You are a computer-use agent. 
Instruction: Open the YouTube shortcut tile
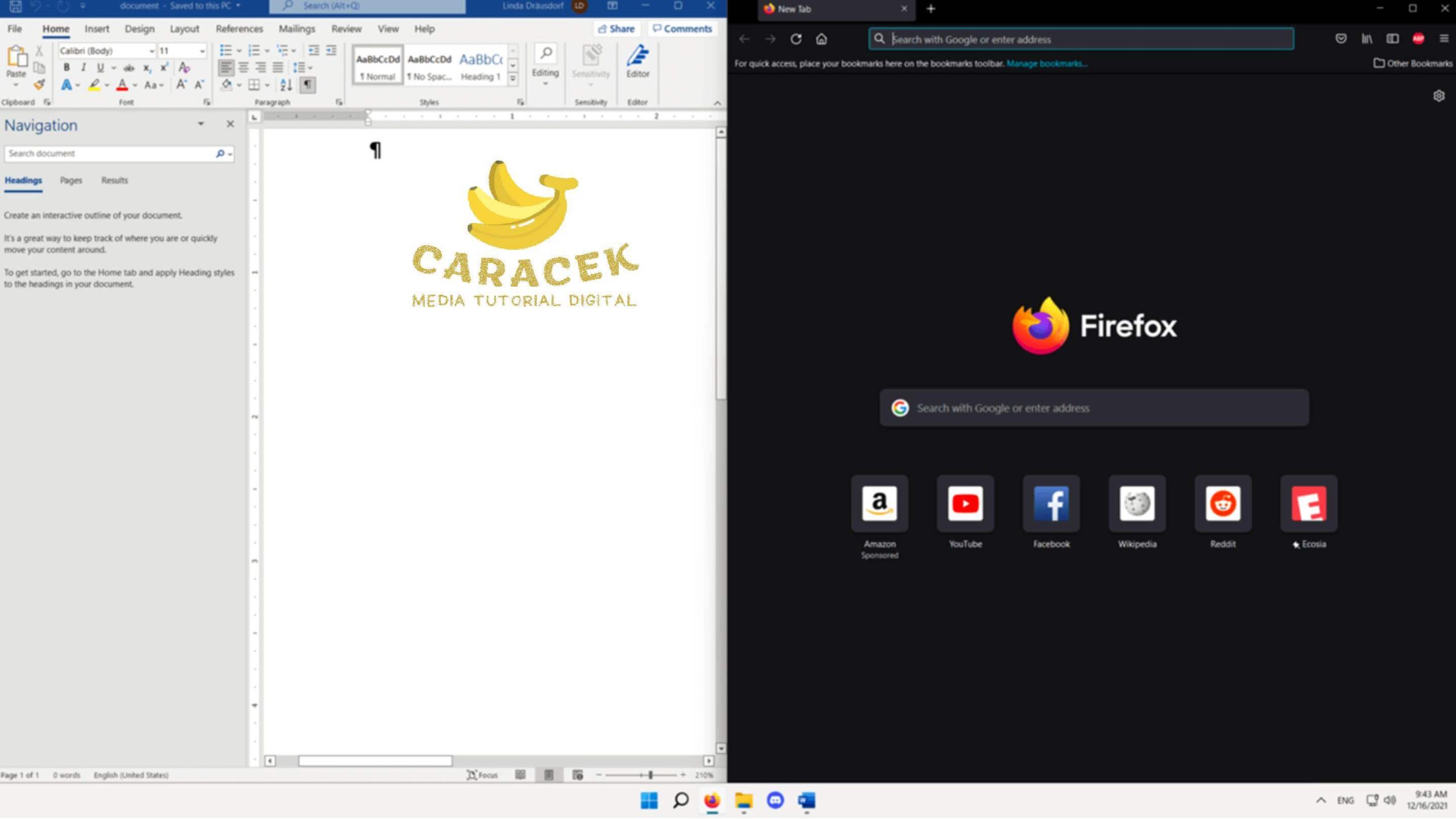tap(965, 504)
